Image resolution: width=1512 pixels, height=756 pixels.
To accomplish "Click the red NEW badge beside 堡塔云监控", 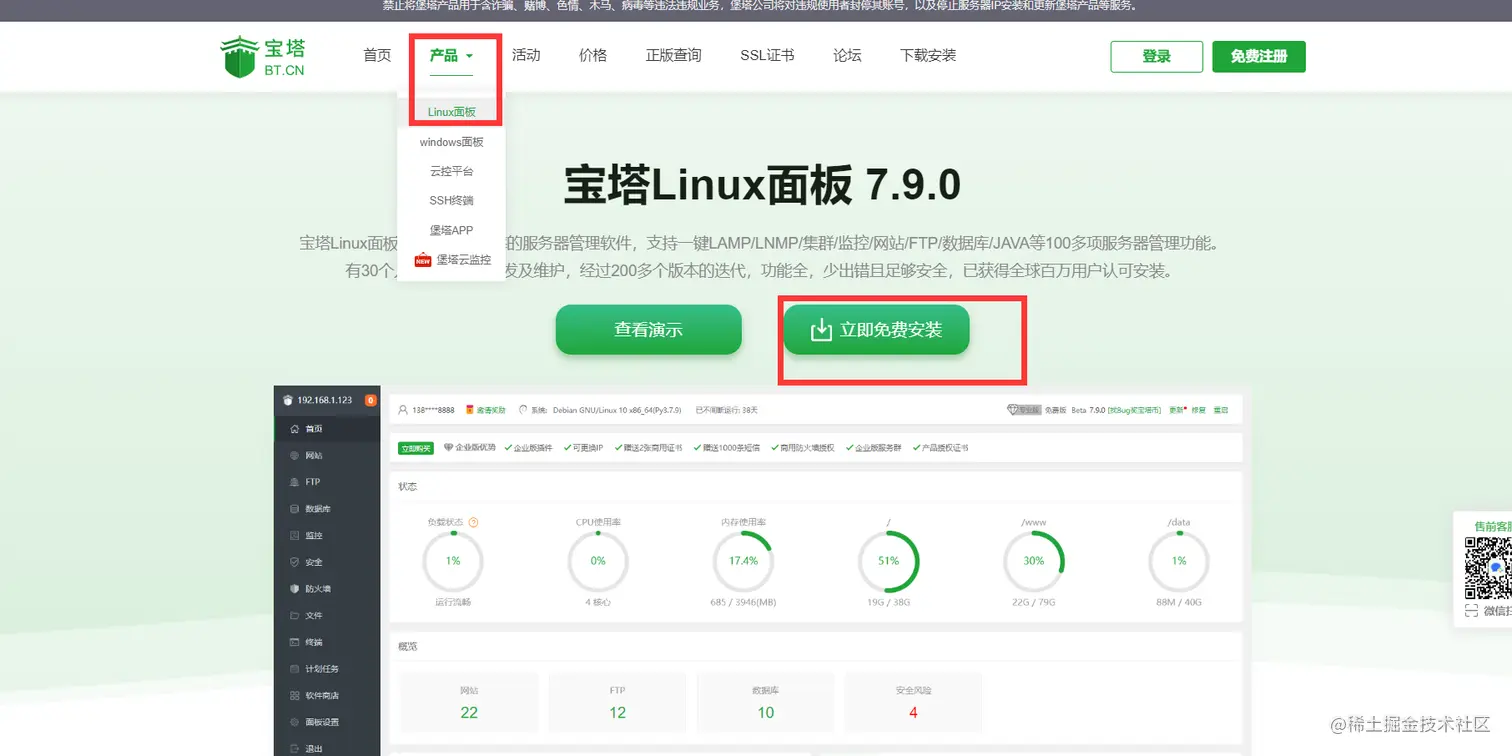I will point(423,260).
